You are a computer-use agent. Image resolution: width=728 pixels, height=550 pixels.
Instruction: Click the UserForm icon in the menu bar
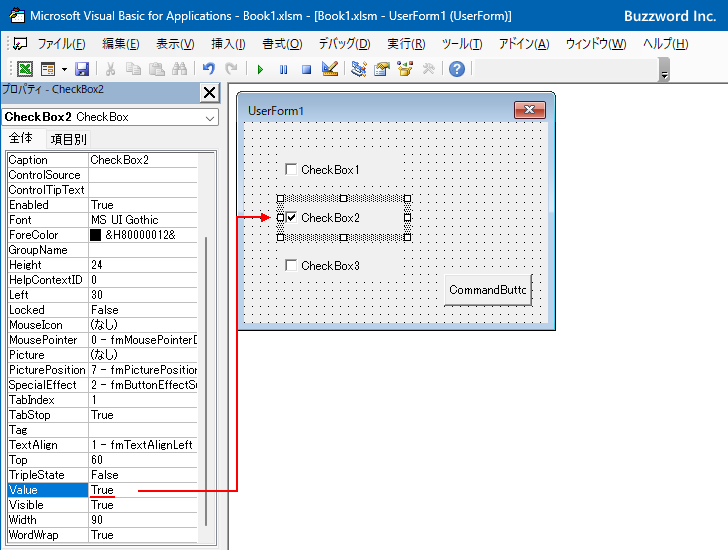(x=20, y=44)
